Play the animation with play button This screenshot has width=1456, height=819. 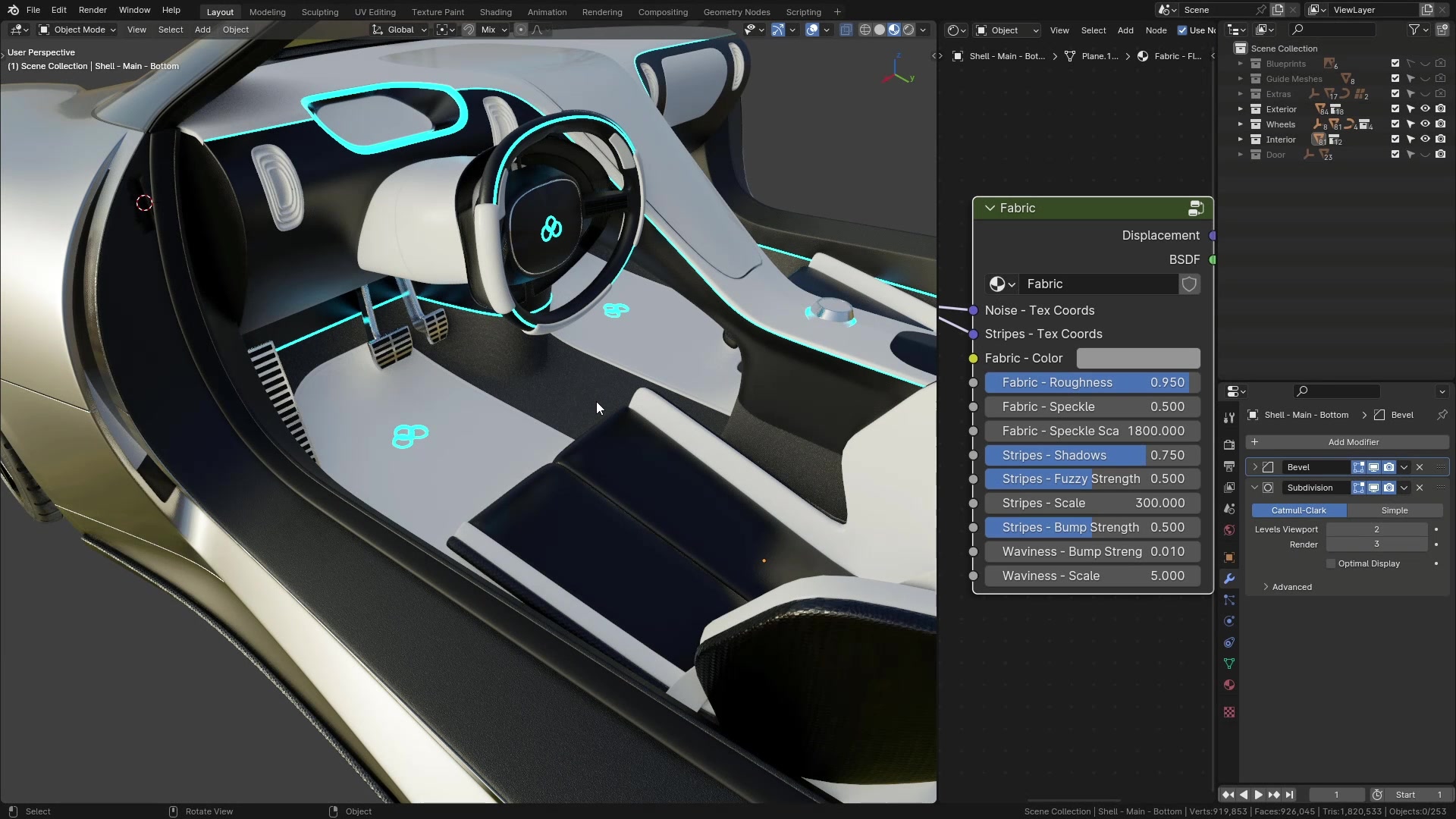click(1258, 795)
